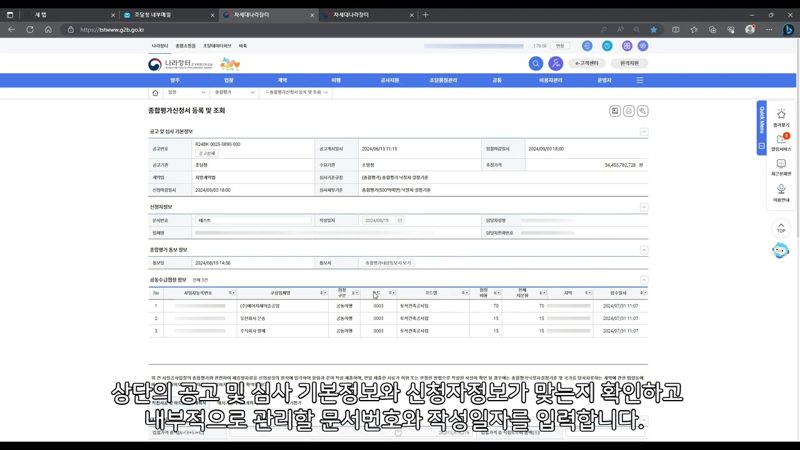Click the browser refresh icon
Screen dimensions: 800x450
tap(30, 30)
